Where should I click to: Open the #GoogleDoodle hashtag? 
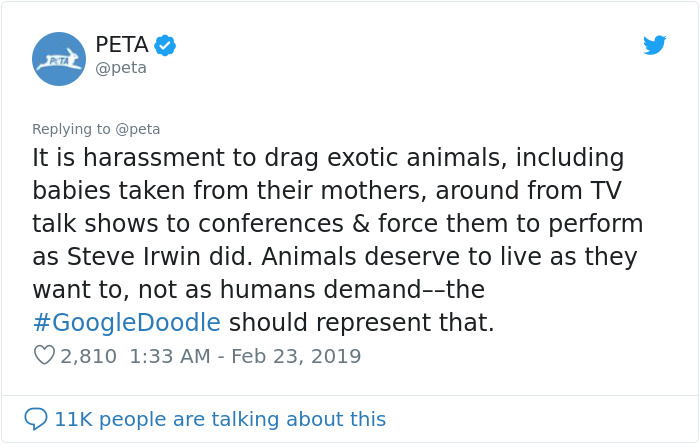pyautogui.click(x=126, y=323)
